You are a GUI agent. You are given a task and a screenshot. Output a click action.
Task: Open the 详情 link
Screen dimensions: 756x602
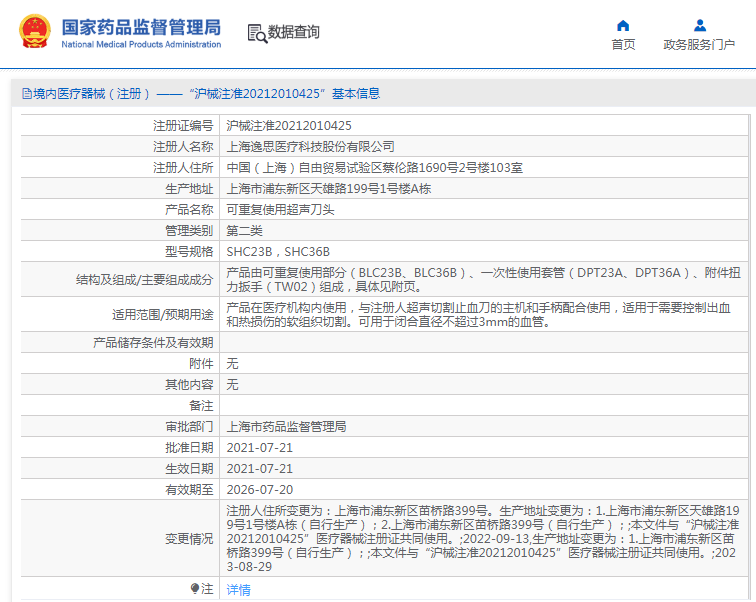pos(239,589)
